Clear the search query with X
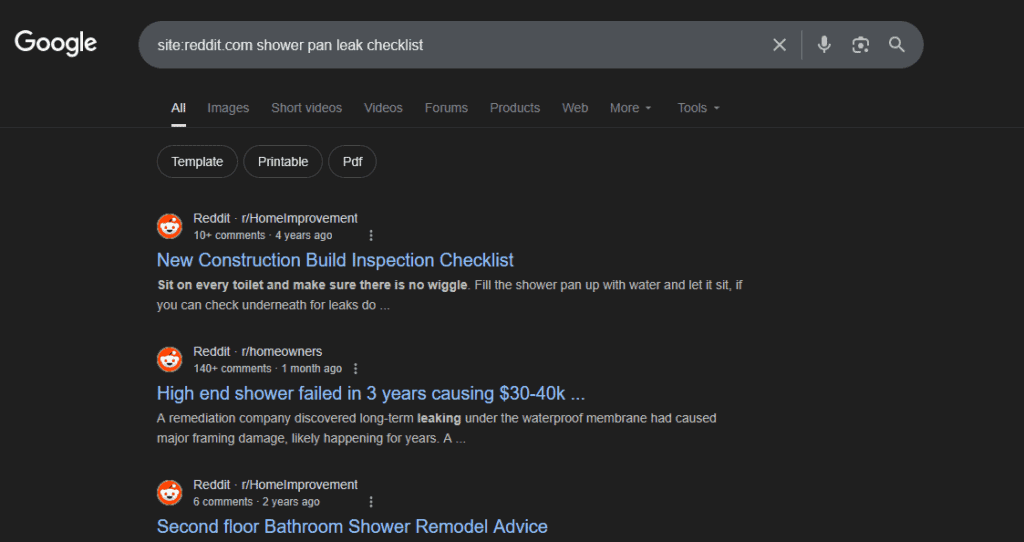Image resolution: width=1024 pixels, height=542 pixels. coord(779,45)
